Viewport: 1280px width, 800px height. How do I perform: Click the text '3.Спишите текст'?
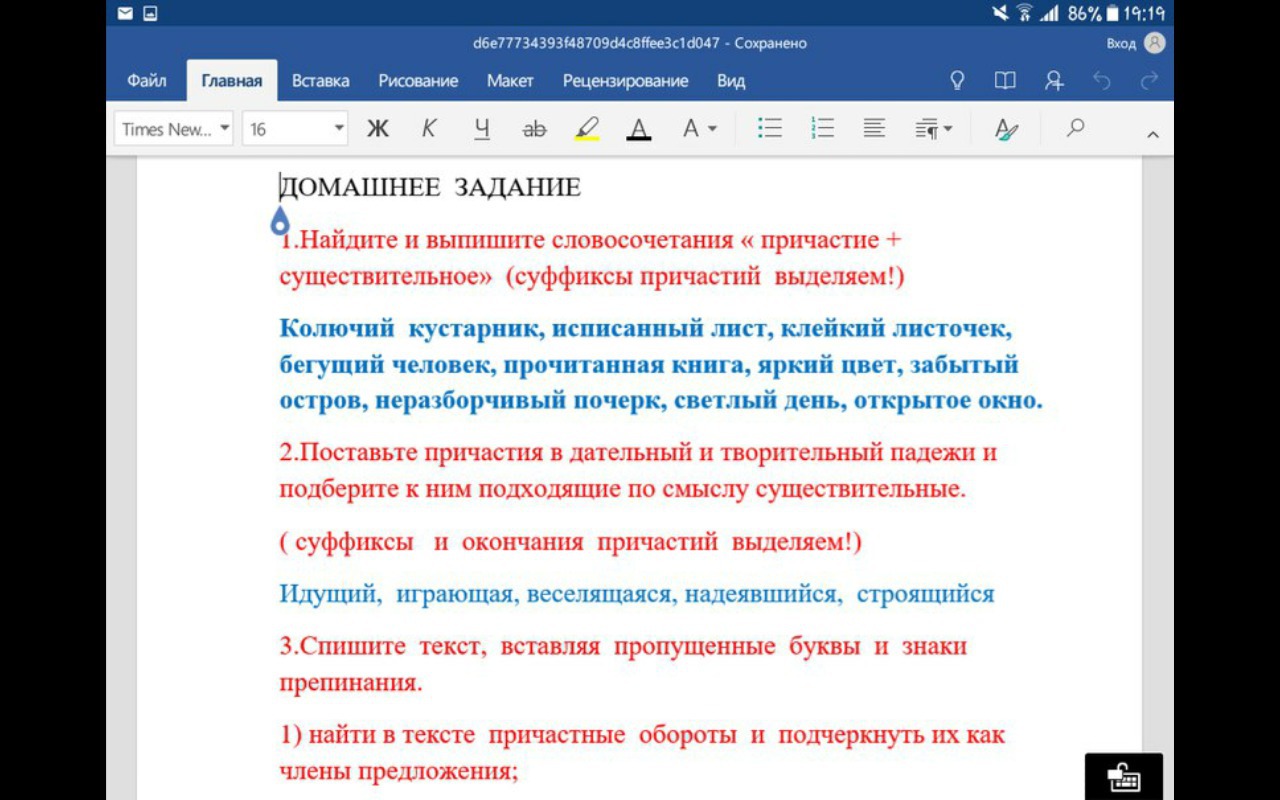383,646
